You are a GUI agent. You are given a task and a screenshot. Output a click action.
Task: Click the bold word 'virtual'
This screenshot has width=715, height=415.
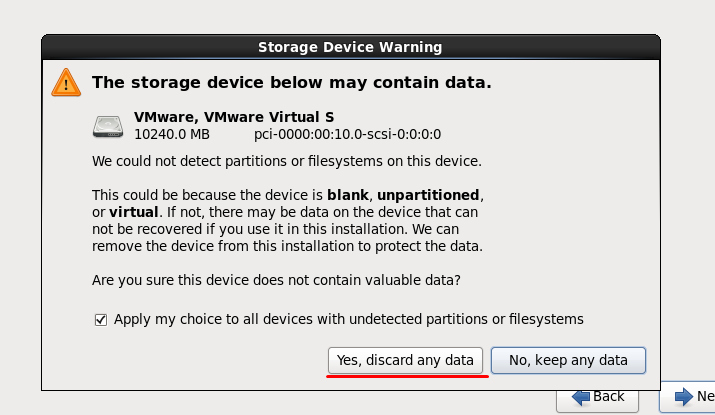pyautogui.click(x=133, y=212)
